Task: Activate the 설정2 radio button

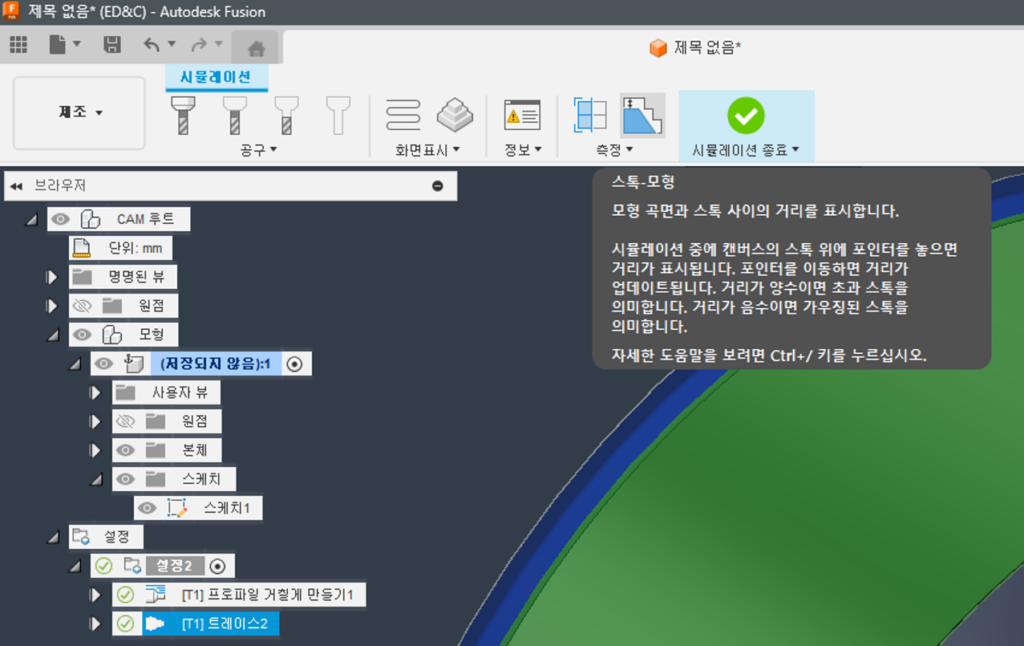Action: click(217, 566)
